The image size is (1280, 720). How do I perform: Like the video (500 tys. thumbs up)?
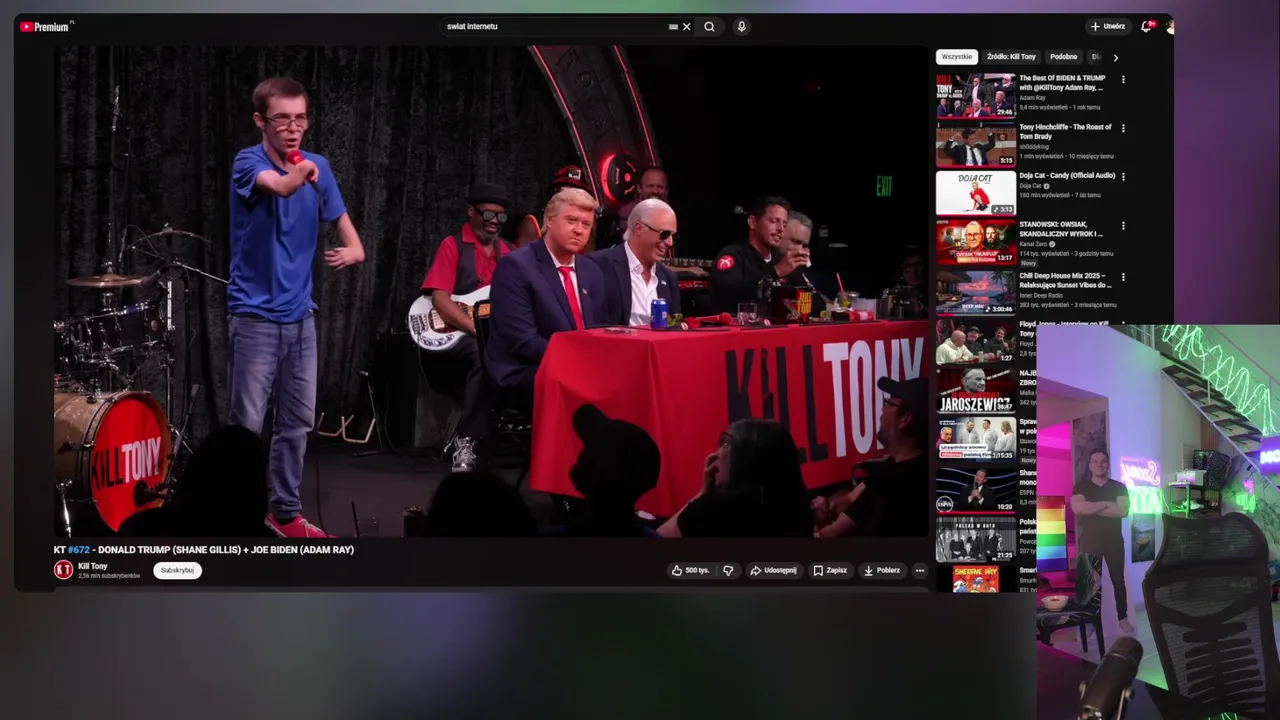690,570
